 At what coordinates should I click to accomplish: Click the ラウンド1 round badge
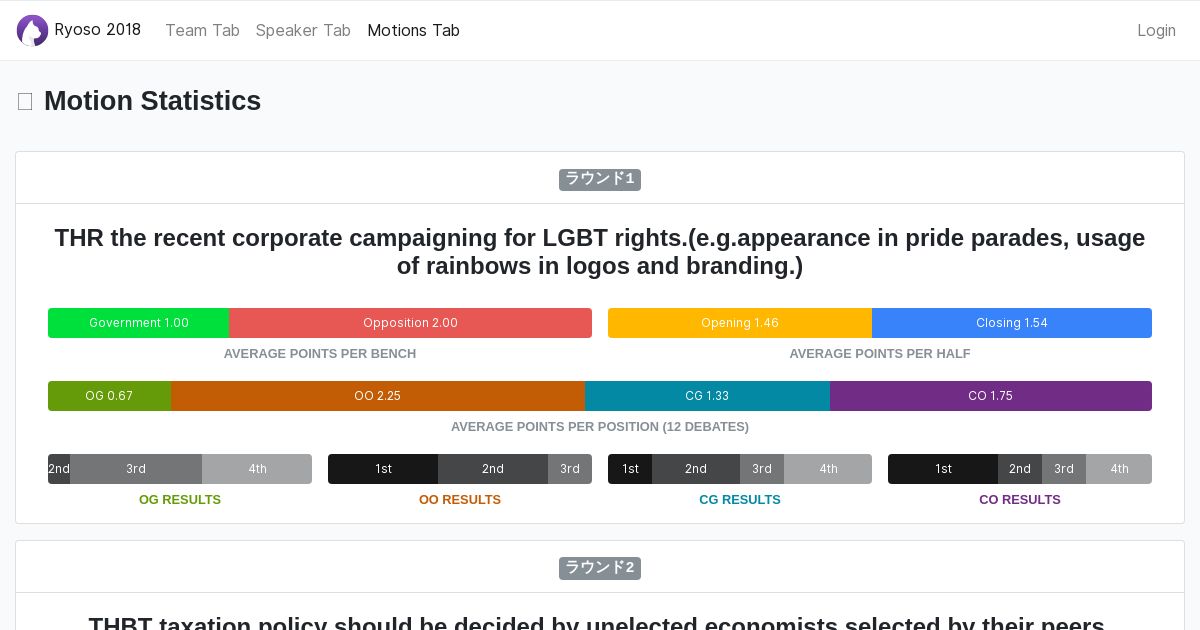pyautogui.click(x=599, y=179)
